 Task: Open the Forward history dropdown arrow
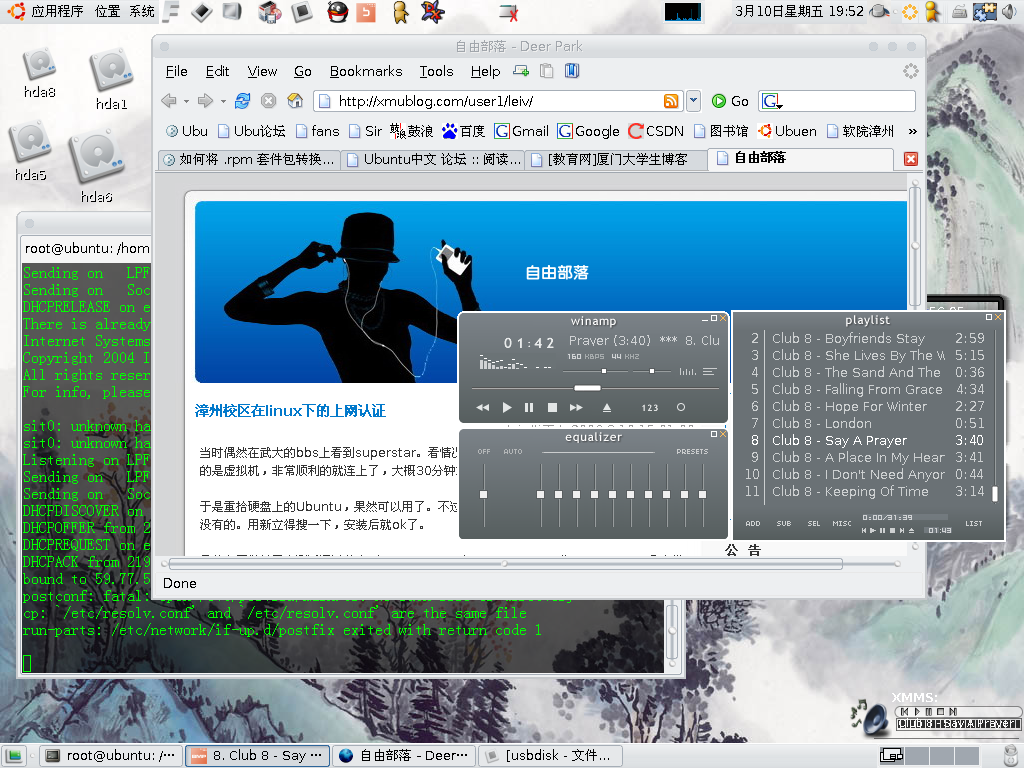(223, 101)
